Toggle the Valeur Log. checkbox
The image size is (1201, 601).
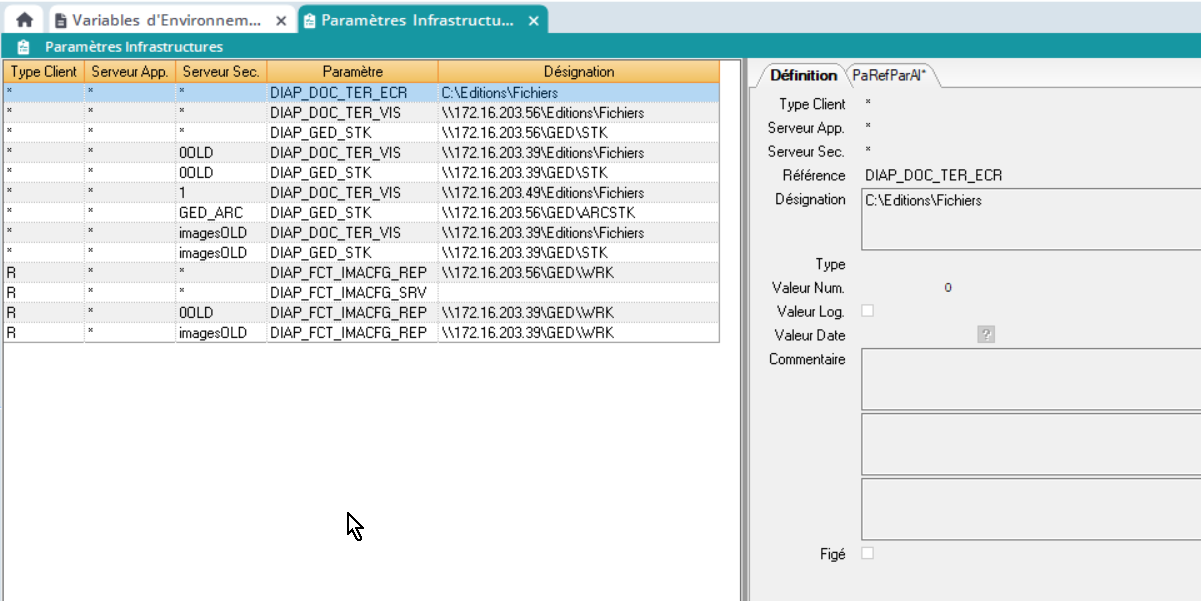coord(867,311)
